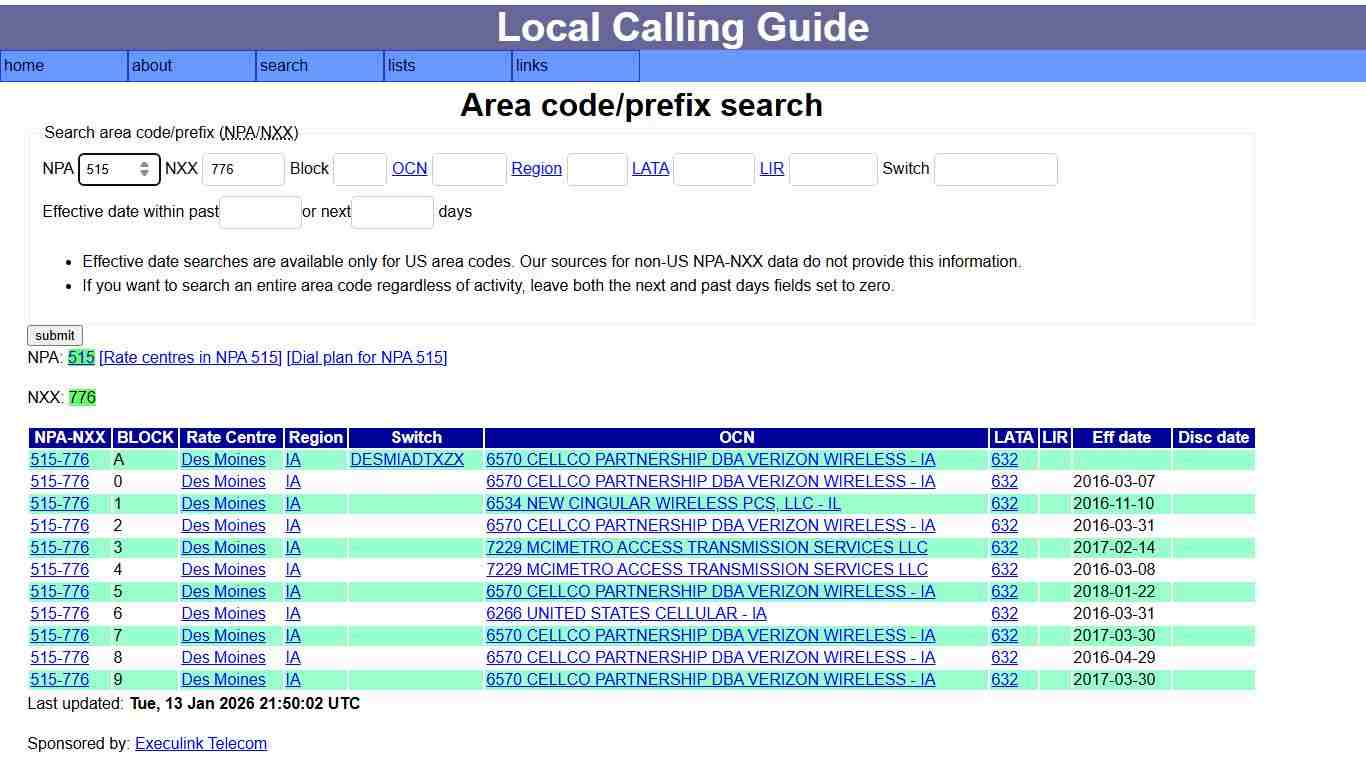Open the LATA field help link
The image size is (1366, 768).
650,169
